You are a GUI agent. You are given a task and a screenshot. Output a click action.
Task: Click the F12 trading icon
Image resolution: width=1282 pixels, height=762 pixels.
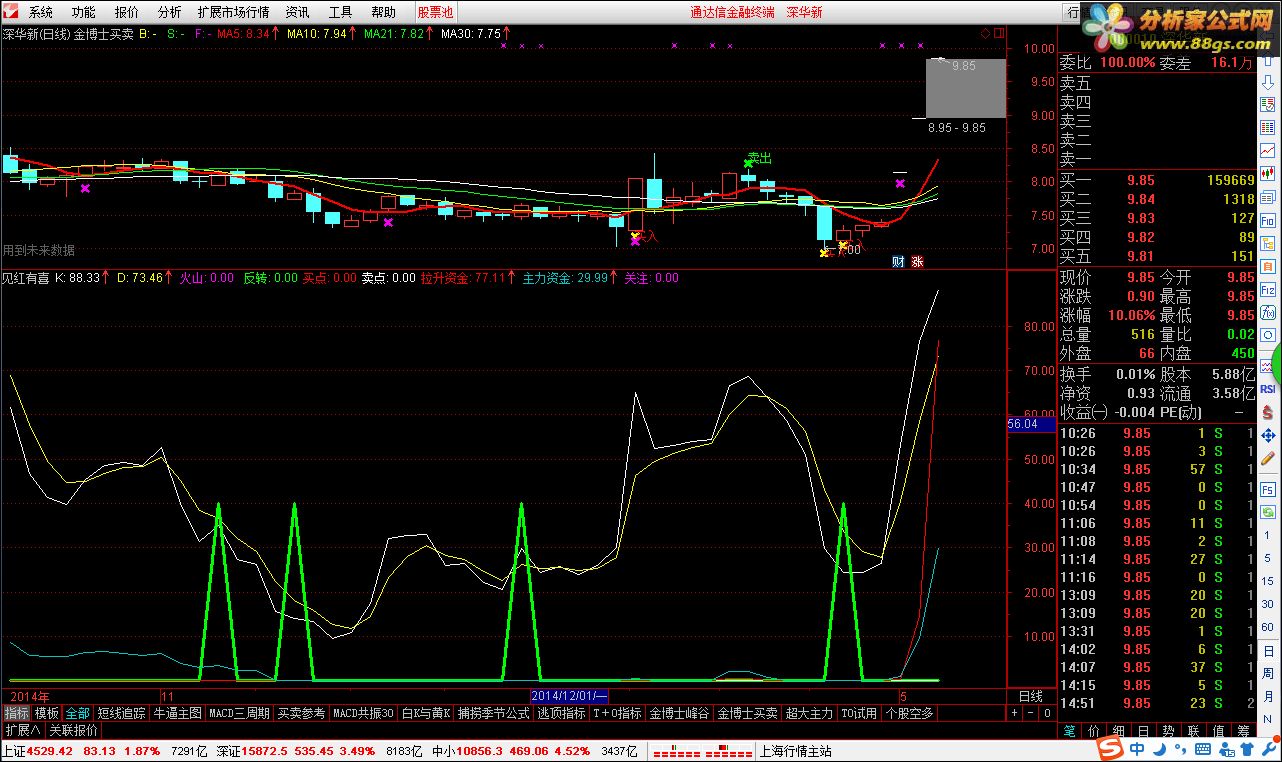click(x=1267, y=289)
